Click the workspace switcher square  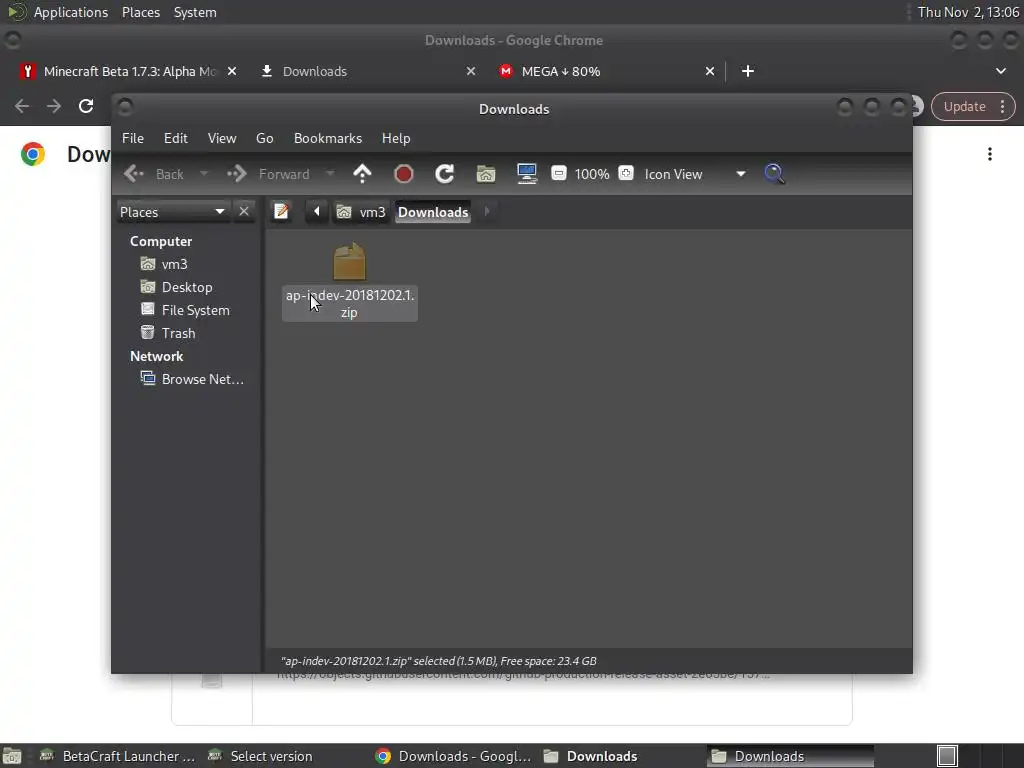point(947,756)
